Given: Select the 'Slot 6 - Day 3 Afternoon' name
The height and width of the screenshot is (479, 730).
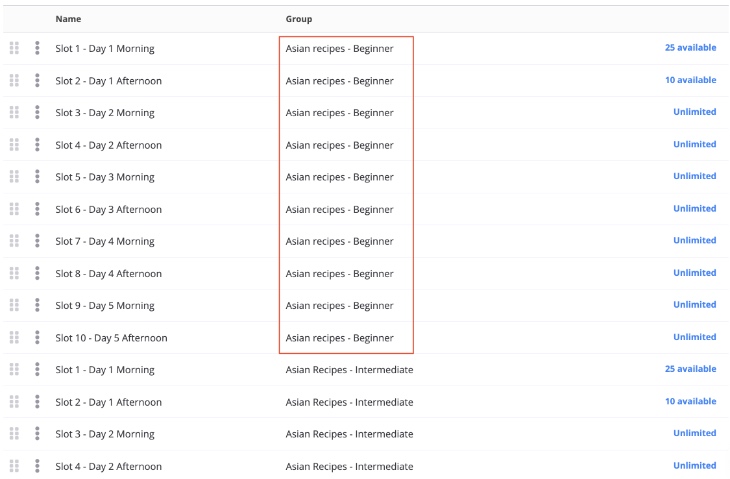Looking at the screenshot, I should pyautogui.click(x=108, y=209).
